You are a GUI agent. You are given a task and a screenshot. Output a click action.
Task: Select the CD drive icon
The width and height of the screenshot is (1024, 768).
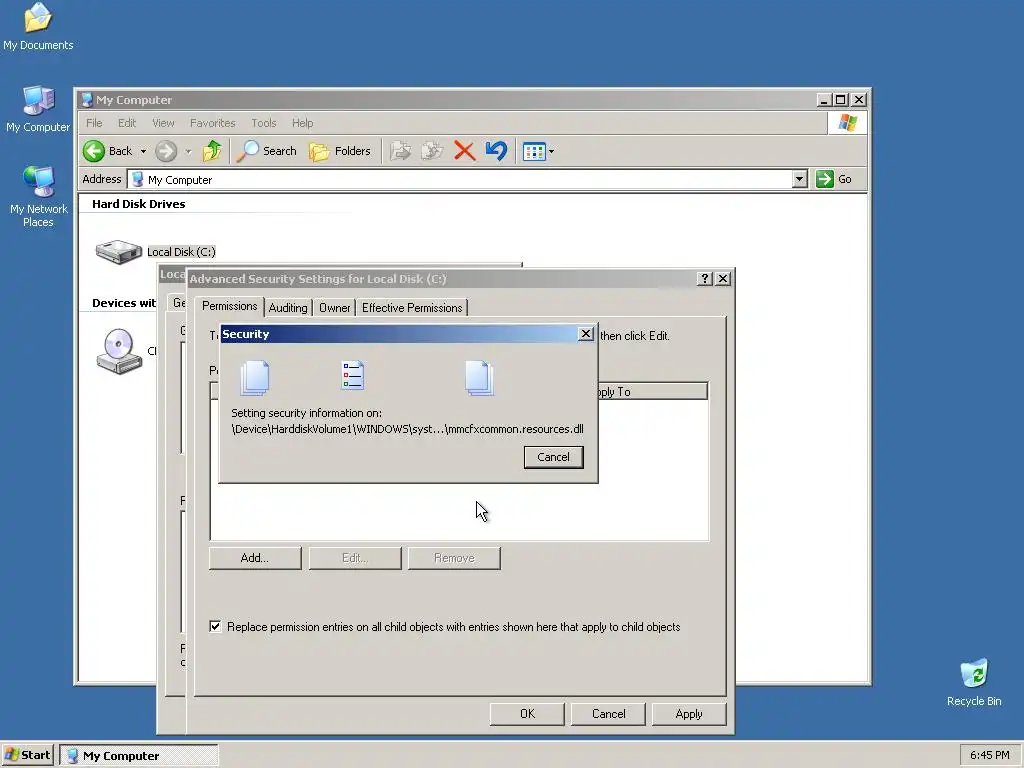[119, 351]
